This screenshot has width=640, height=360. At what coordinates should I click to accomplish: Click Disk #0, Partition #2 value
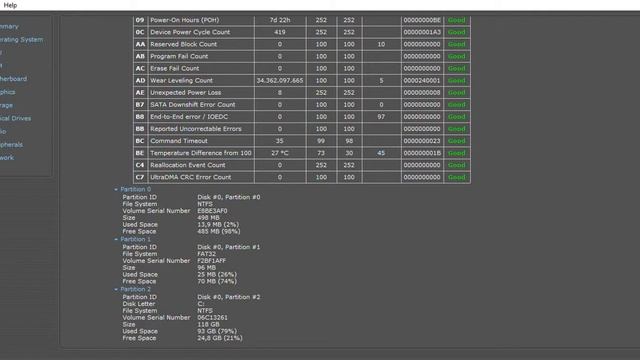pyautogui.click(x=229, y=297)
